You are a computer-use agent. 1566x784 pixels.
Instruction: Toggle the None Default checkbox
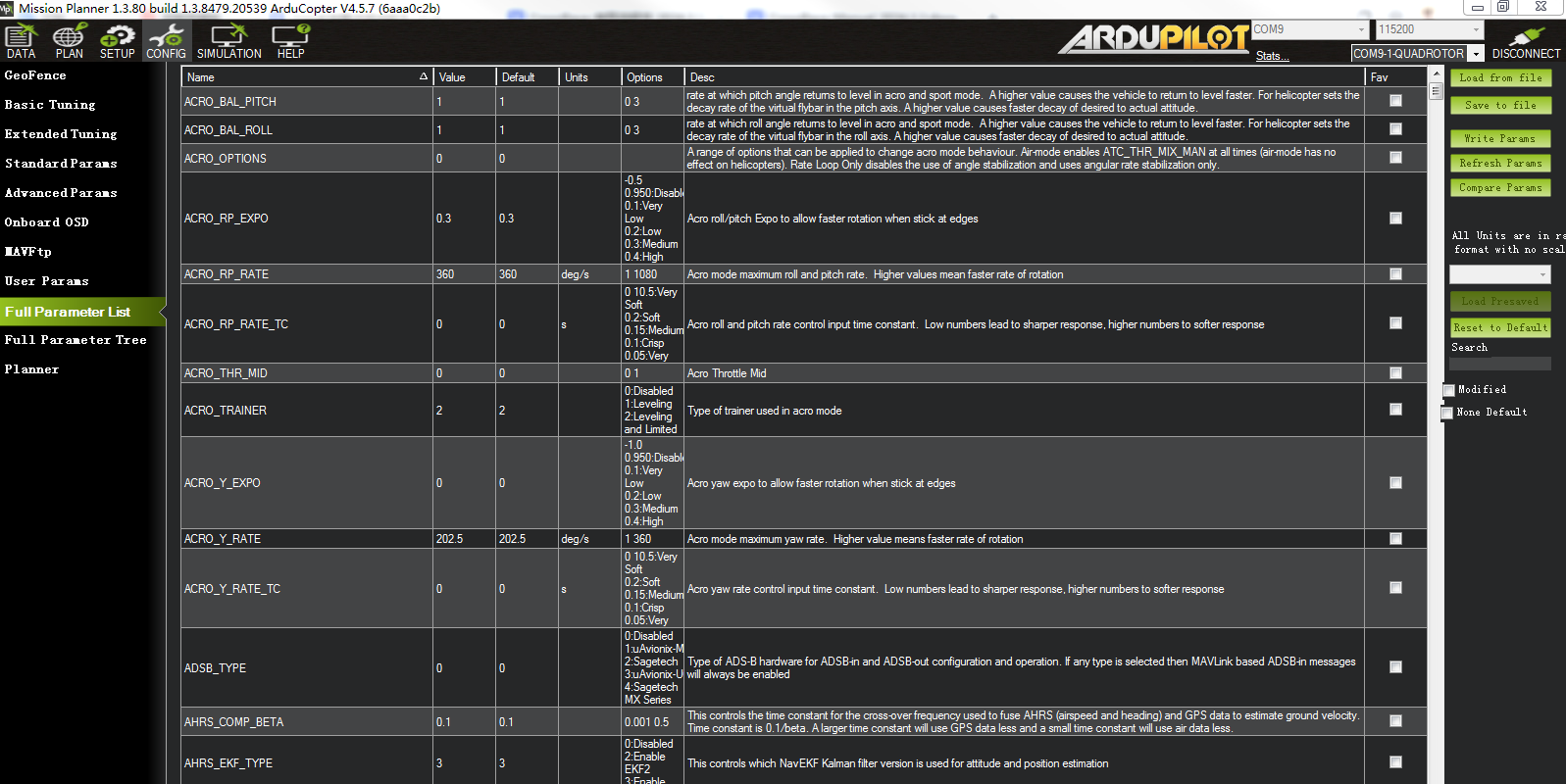click(1447, 413)
